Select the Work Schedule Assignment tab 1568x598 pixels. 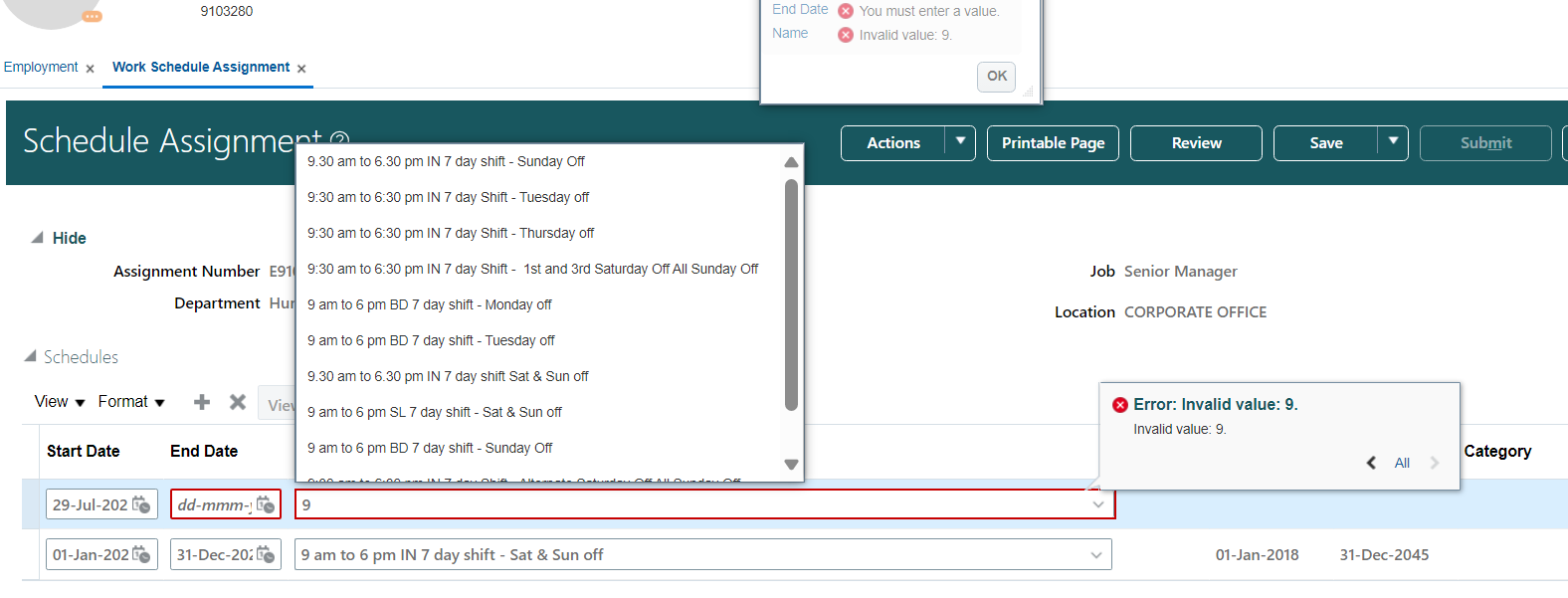click(201, 67)
